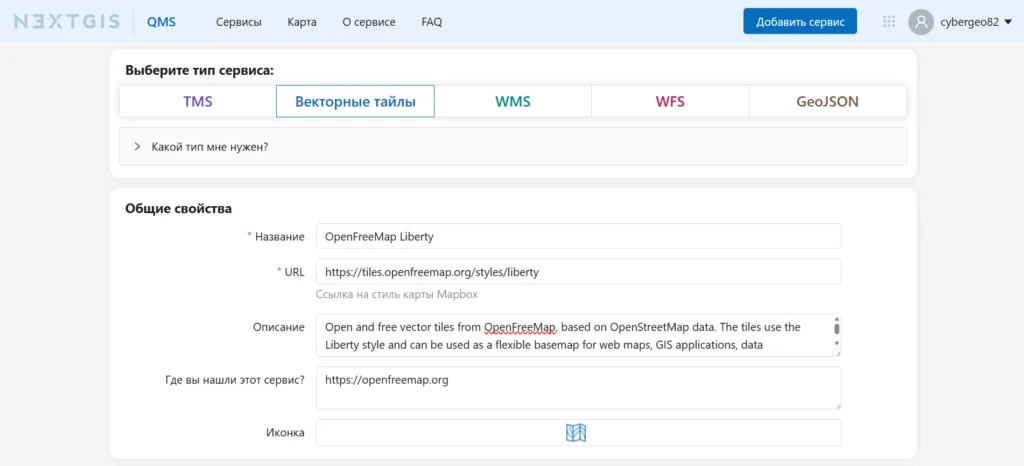This screenshot has height=466, width=1024.
Task: Click the Описание scrollbar up arrow
Action: 837,319
